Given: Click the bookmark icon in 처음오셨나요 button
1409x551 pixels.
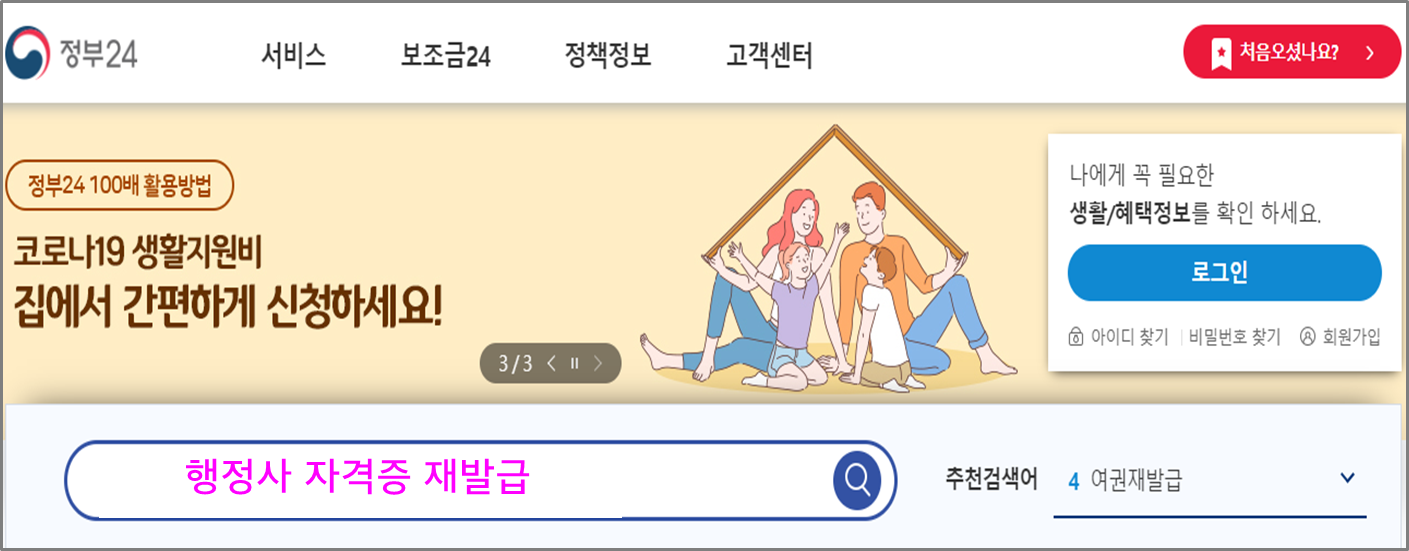Looking at the screenshot, I should (1221, 53).
